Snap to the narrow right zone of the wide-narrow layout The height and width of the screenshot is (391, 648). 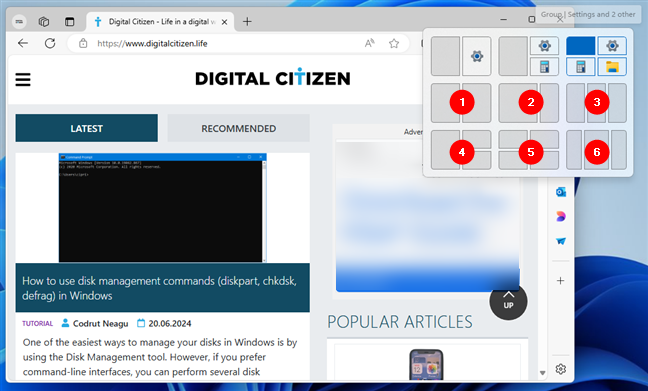[550, 103]
